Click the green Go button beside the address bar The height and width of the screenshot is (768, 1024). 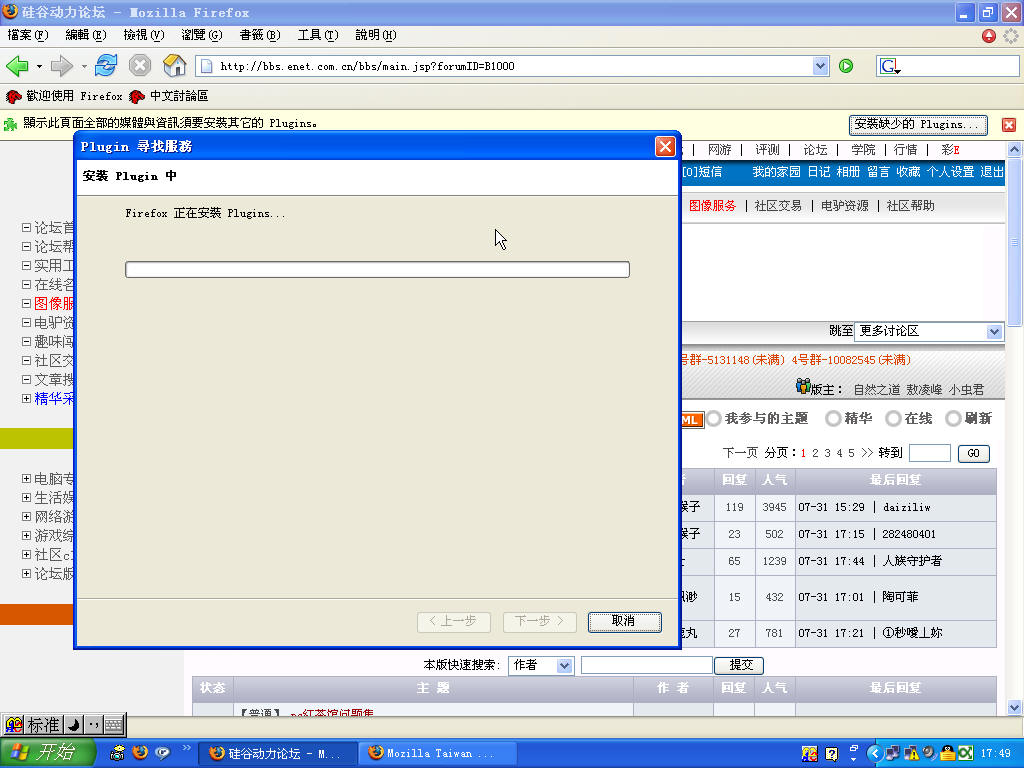tap(846, 66)
